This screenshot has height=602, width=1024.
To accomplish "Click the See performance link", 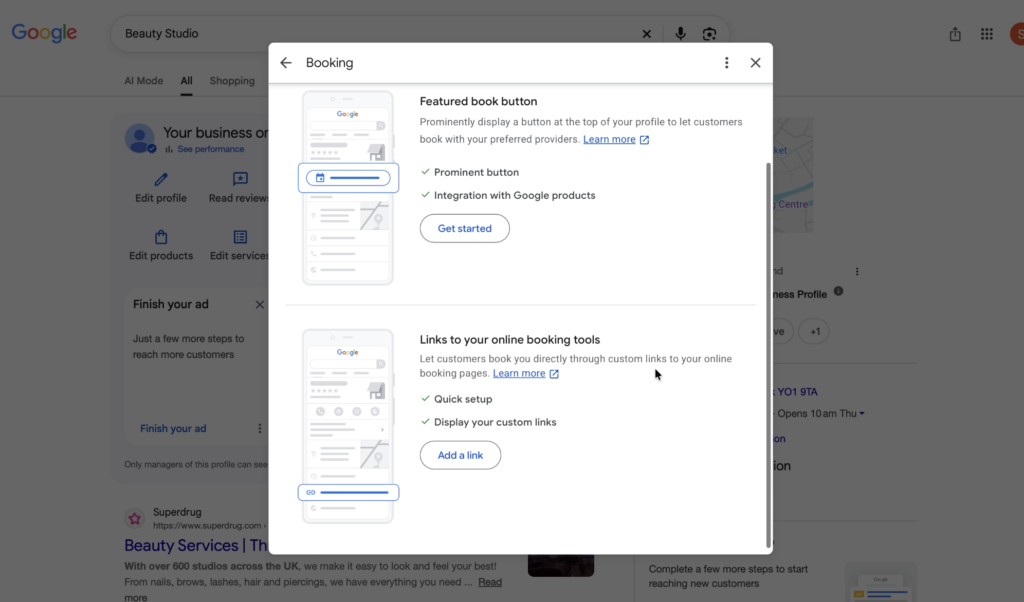I will (x=210, y=149).
